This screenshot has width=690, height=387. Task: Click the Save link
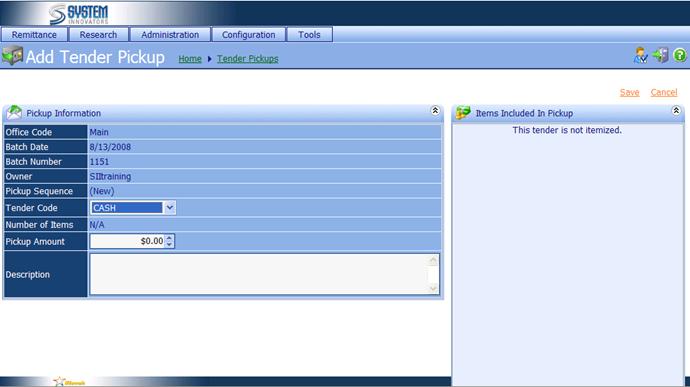(x=629, y=92)
